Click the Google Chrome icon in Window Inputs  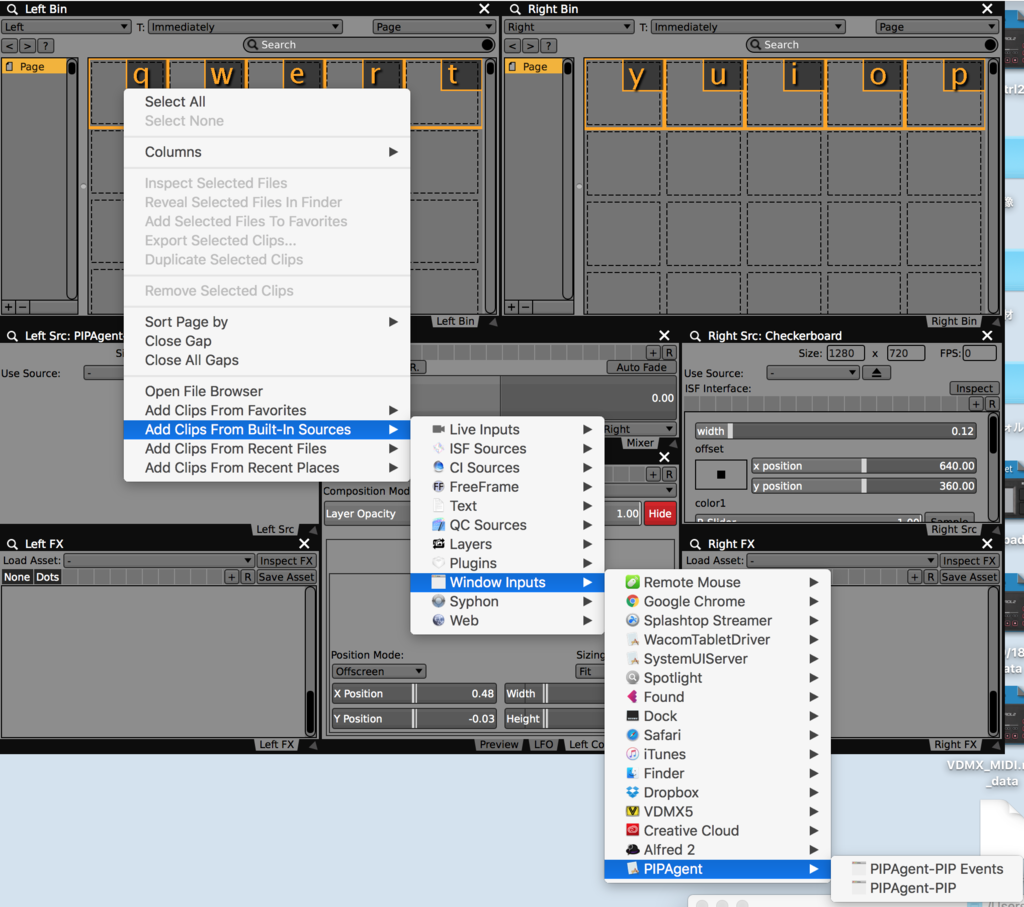point(632,601)
